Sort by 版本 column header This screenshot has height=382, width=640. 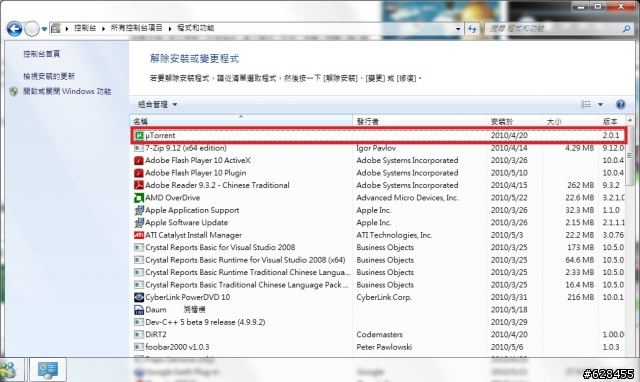[x=612, y=121]
